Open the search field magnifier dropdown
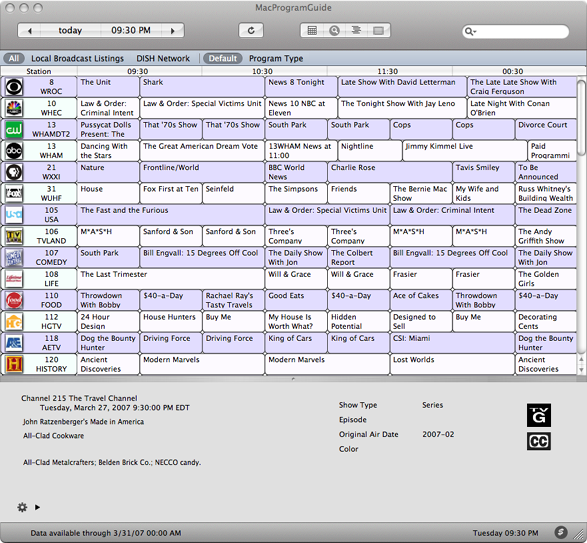Screen dimensions: 587x543 [469, 31]
